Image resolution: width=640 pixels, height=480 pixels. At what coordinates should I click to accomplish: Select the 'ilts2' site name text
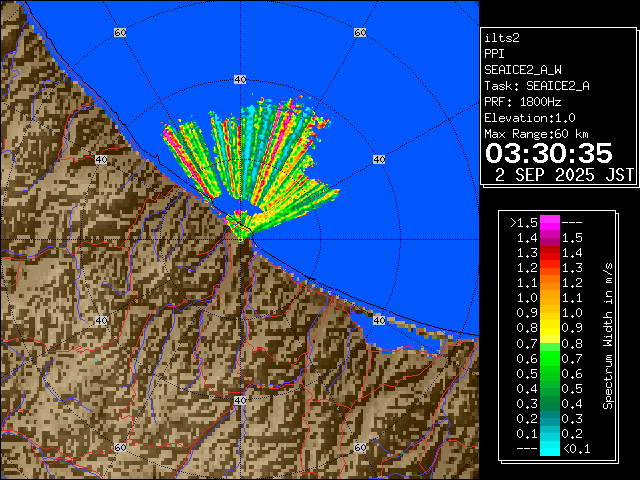coord(500,38)
